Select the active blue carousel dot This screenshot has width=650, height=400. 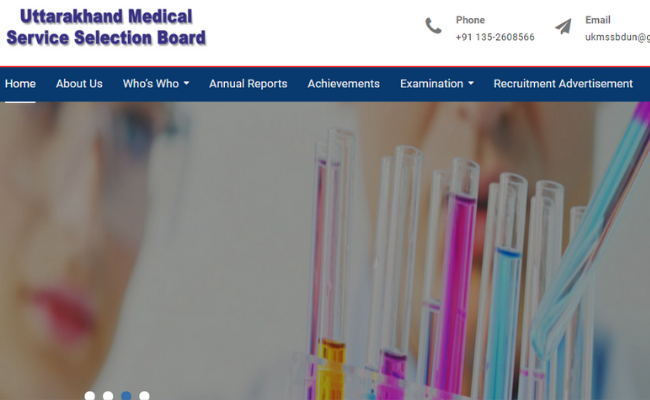point(126,395)
